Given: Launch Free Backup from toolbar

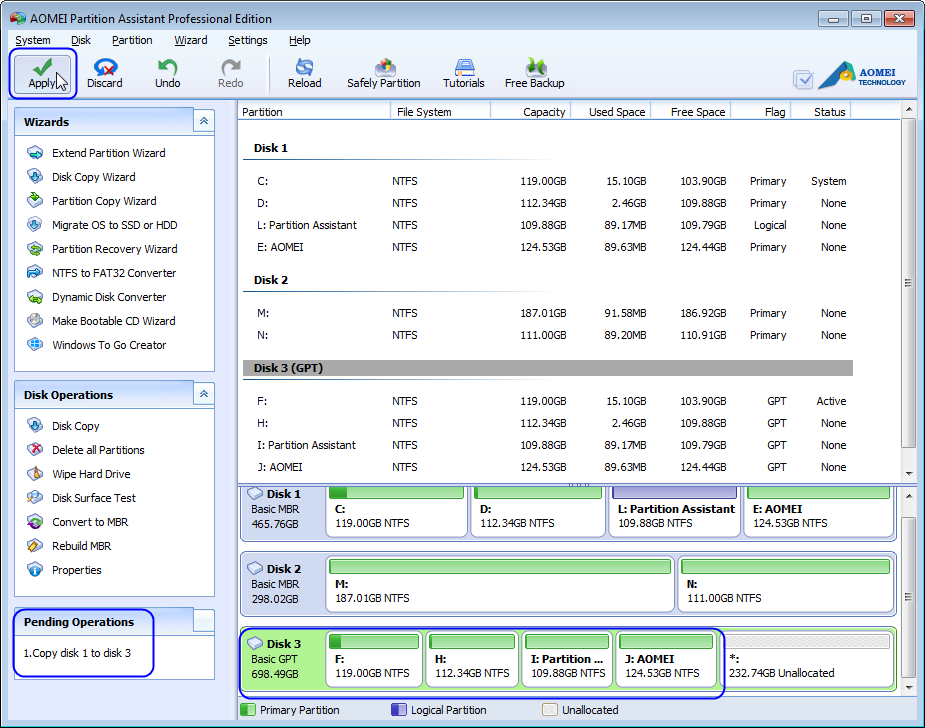Looking at the screenshot, I should [x=534, y=73].
